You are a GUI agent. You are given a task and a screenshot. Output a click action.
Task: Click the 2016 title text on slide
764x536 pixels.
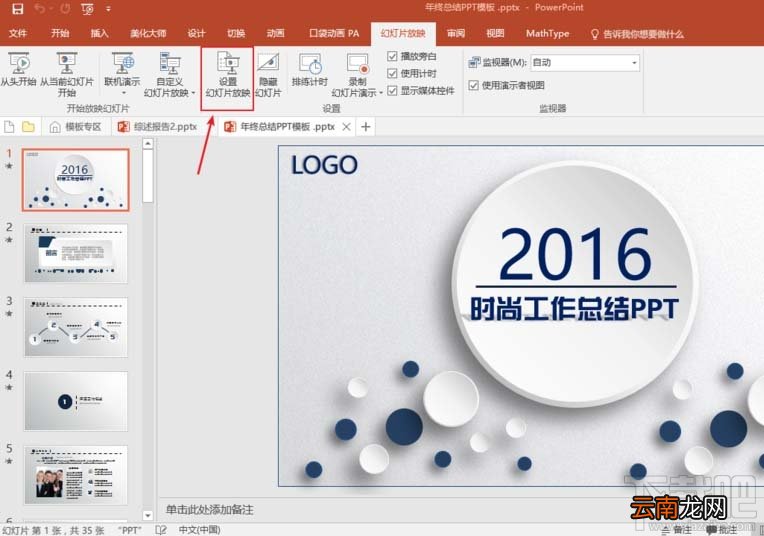575,254
